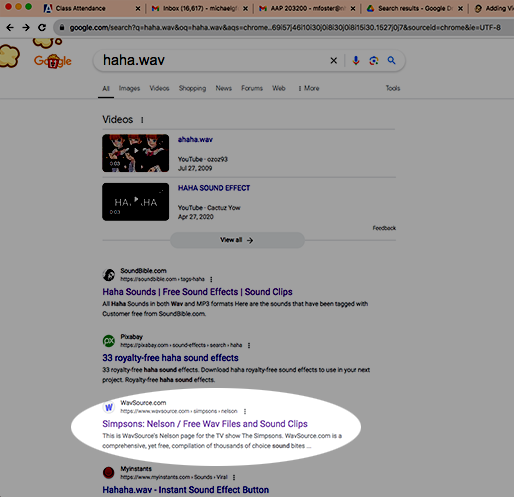Close the Class Attendance tab
The image size is (514, 497).
pos(138,9)
